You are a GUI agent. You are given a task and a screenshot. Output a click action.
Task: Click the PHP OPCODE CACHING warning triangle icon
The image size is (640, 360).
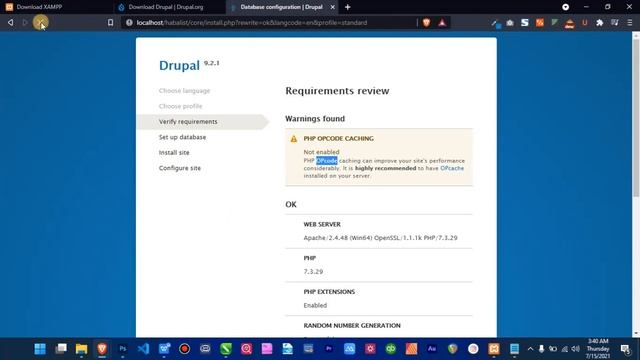point(293,139)
